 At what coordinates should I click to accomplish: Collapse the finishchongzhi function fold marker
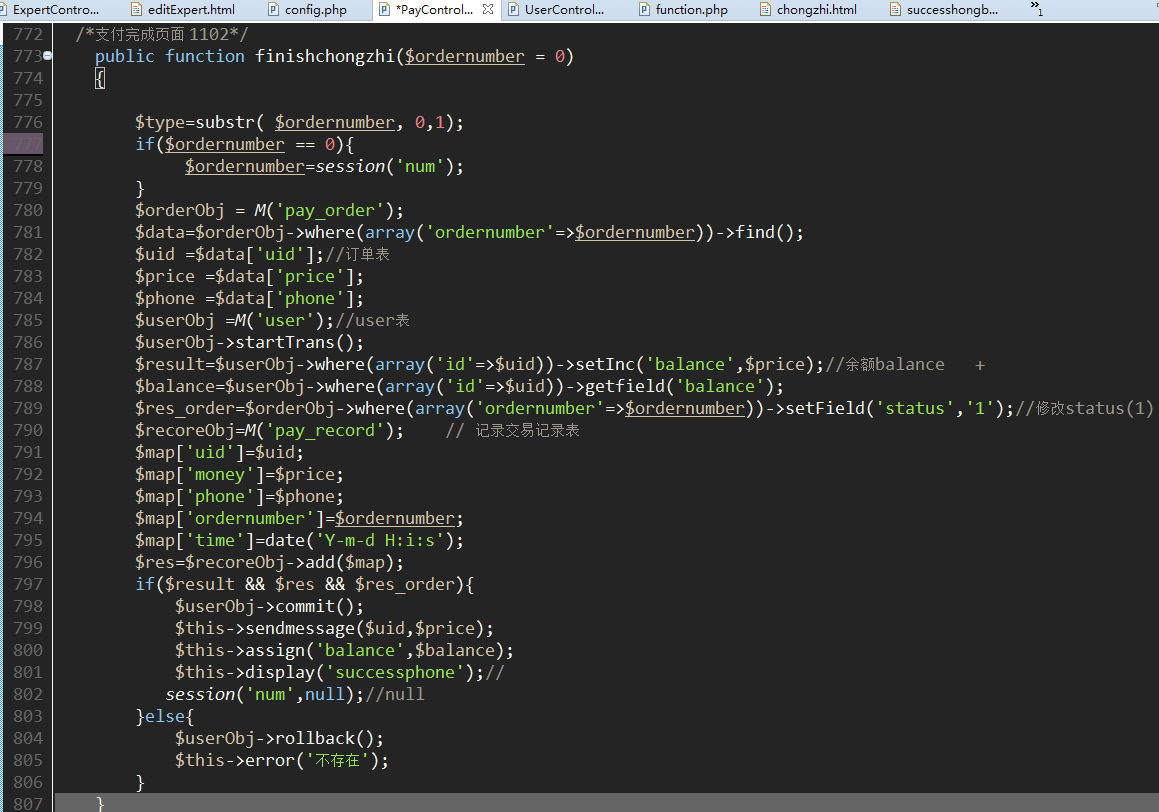click(47, 55)
